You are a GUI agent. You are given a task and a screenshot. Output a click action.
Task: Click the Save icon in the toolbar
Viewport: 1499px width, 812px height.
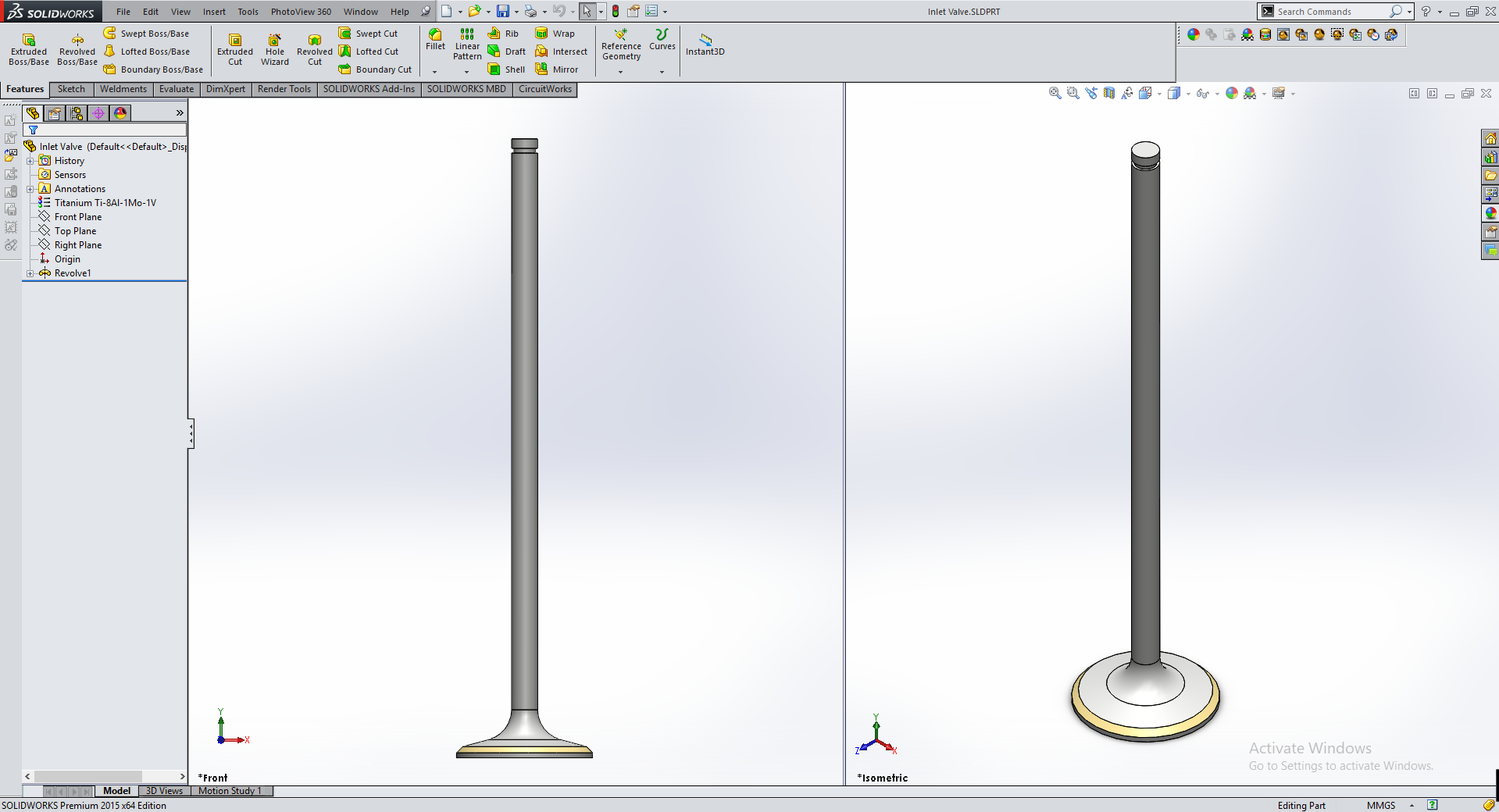pyautogui.click(x=503, y=12)
